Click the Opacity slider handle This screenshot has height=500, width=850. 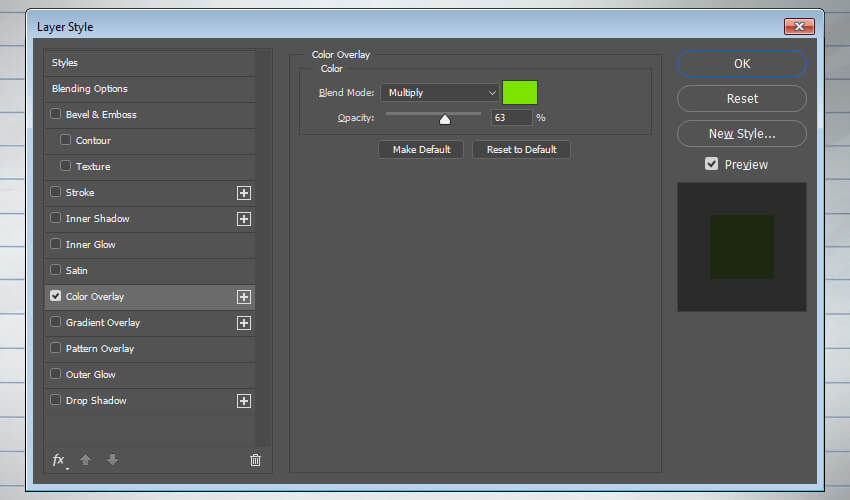(445, 119)
